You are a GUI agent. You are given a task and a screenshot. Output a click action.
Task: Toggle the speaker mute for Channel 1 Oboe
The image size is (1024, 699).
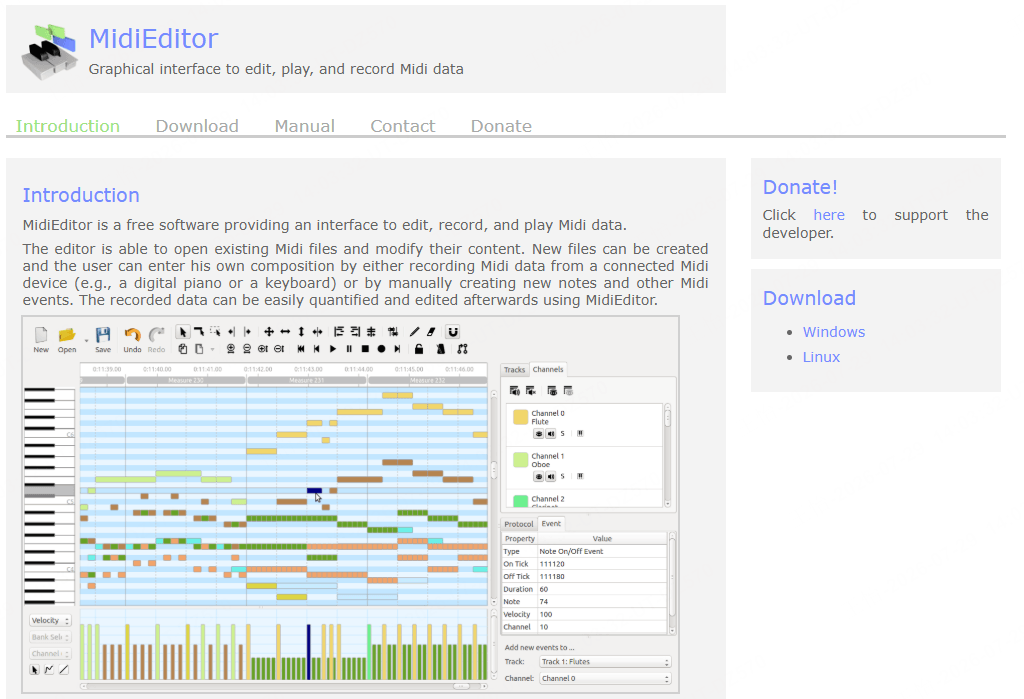551,476
